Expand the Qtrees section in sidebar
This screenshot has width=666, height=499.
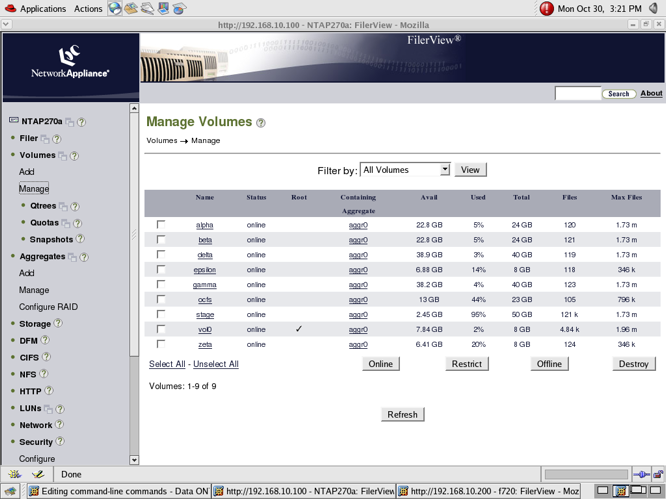(43, 206)
